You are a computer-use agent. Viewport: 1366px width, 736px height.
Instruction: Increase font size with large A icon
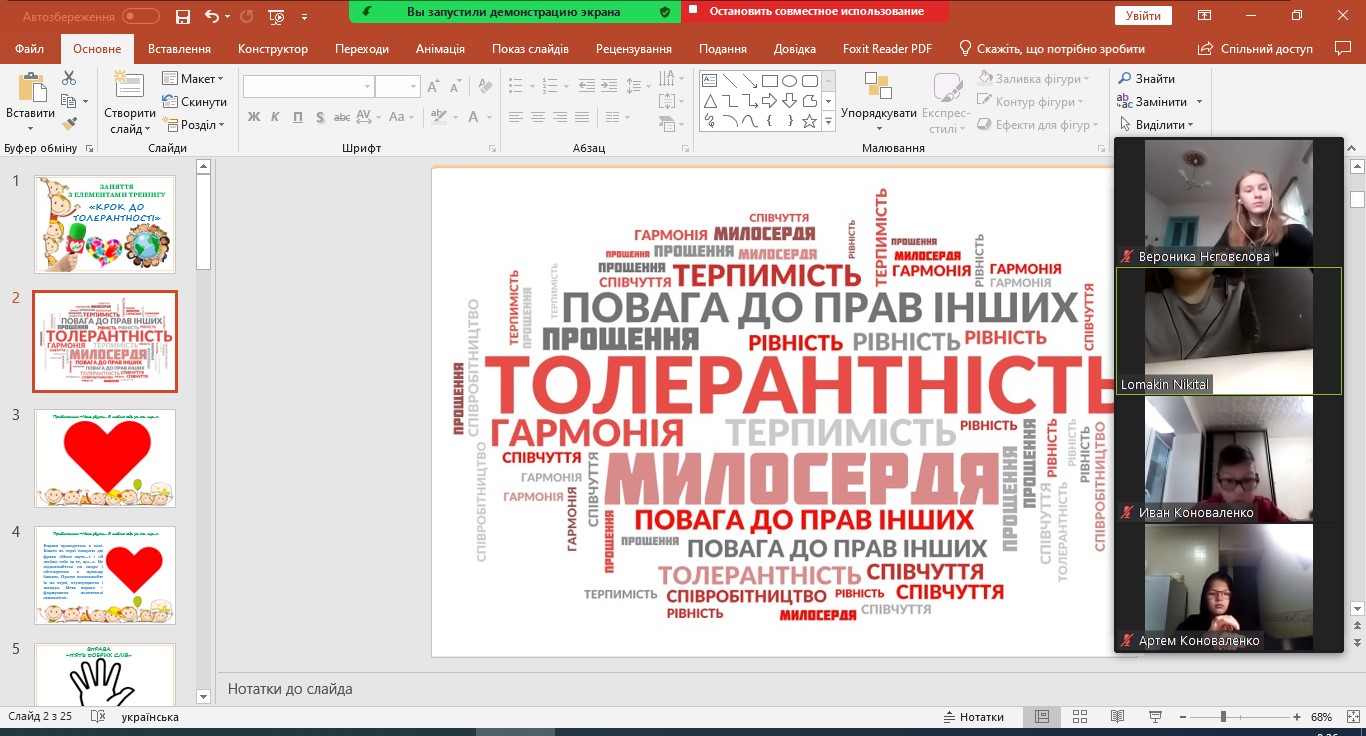click(x=432, y=87)
